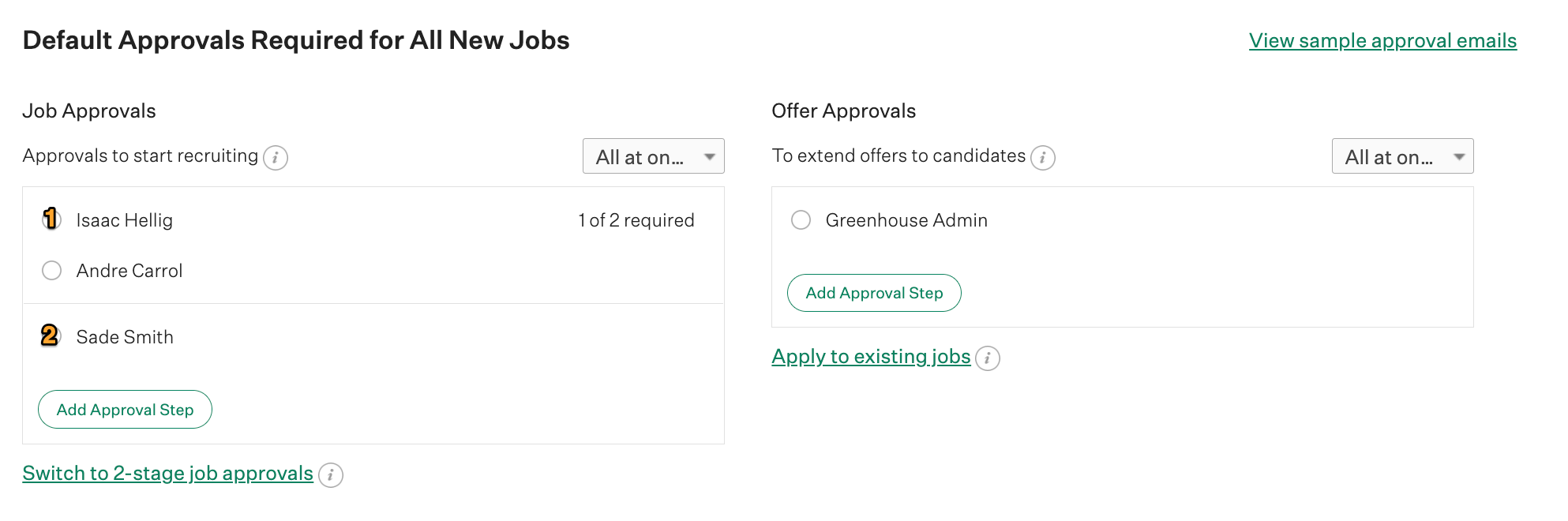Add Approval Step under Offer Approvals
The image size is (1568, 521).
tap(874, 293)
